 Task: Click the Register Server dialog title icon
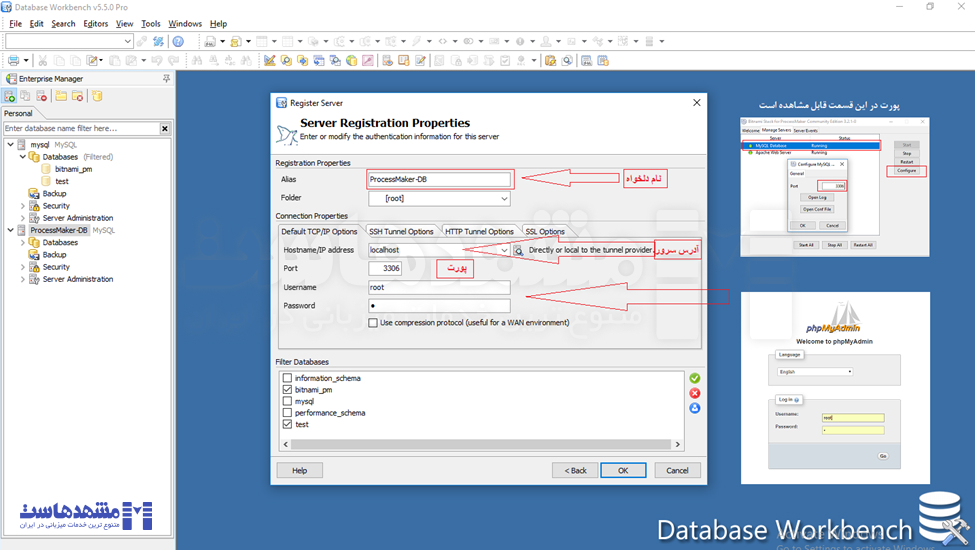tap(281, 103)
